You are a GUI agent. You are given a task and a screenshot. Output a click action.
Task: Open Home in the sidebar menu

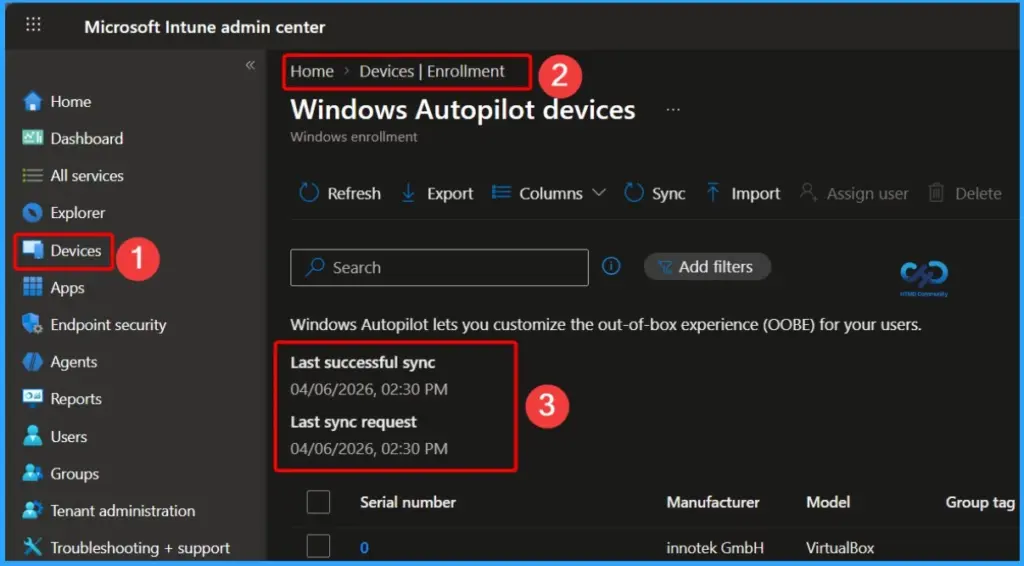[71, 102]
